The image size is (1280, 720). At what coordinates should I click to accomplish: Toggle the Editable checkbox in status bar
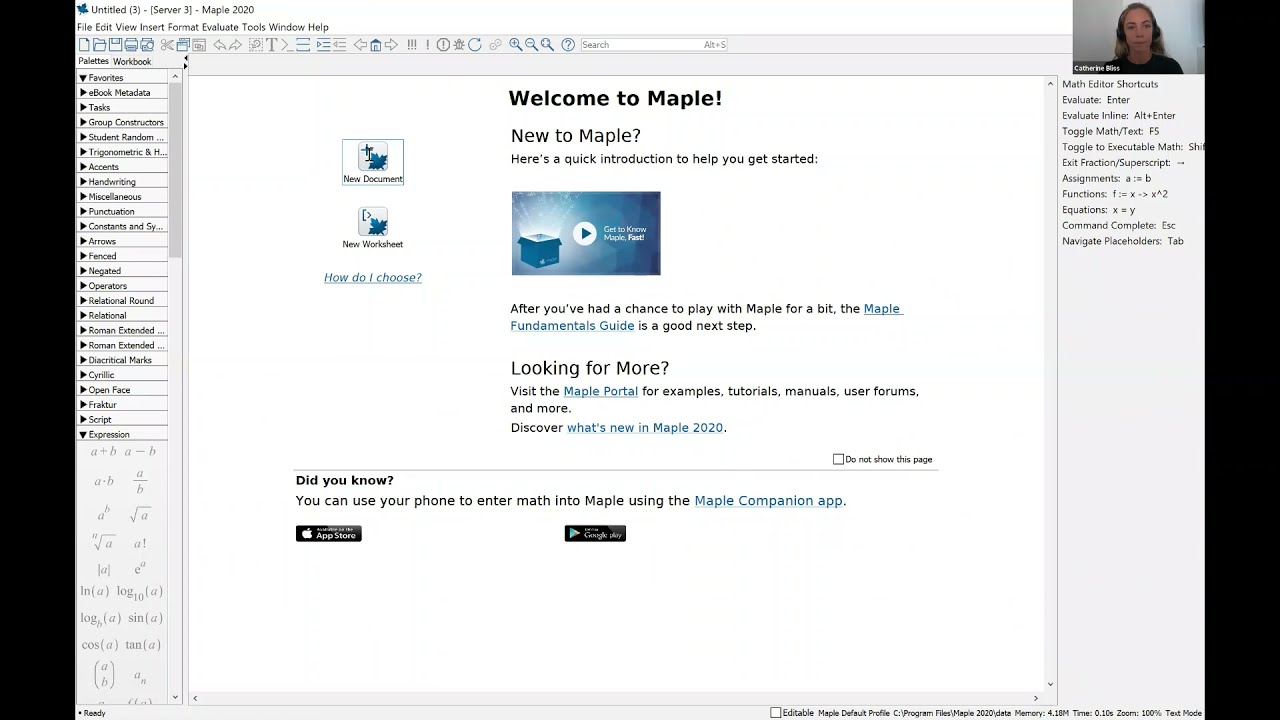(775, 713)
